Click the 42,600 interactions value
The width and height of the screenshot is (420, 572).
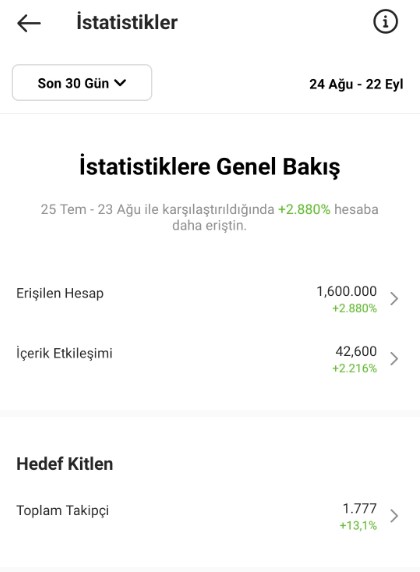pyautogui.click(x=356, y=351)
